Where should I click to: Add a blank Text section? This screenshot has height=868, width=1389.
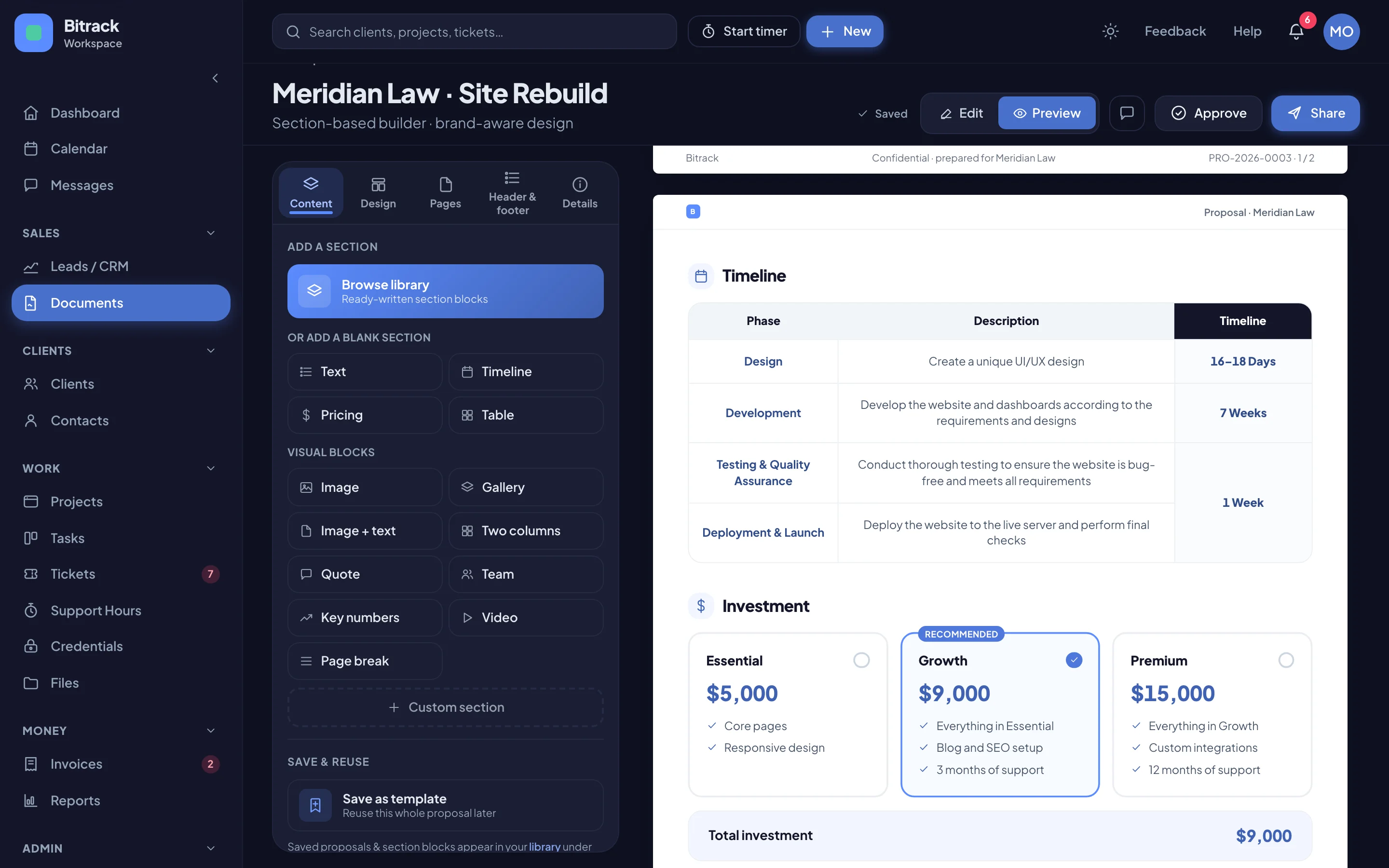coord(365,371)
